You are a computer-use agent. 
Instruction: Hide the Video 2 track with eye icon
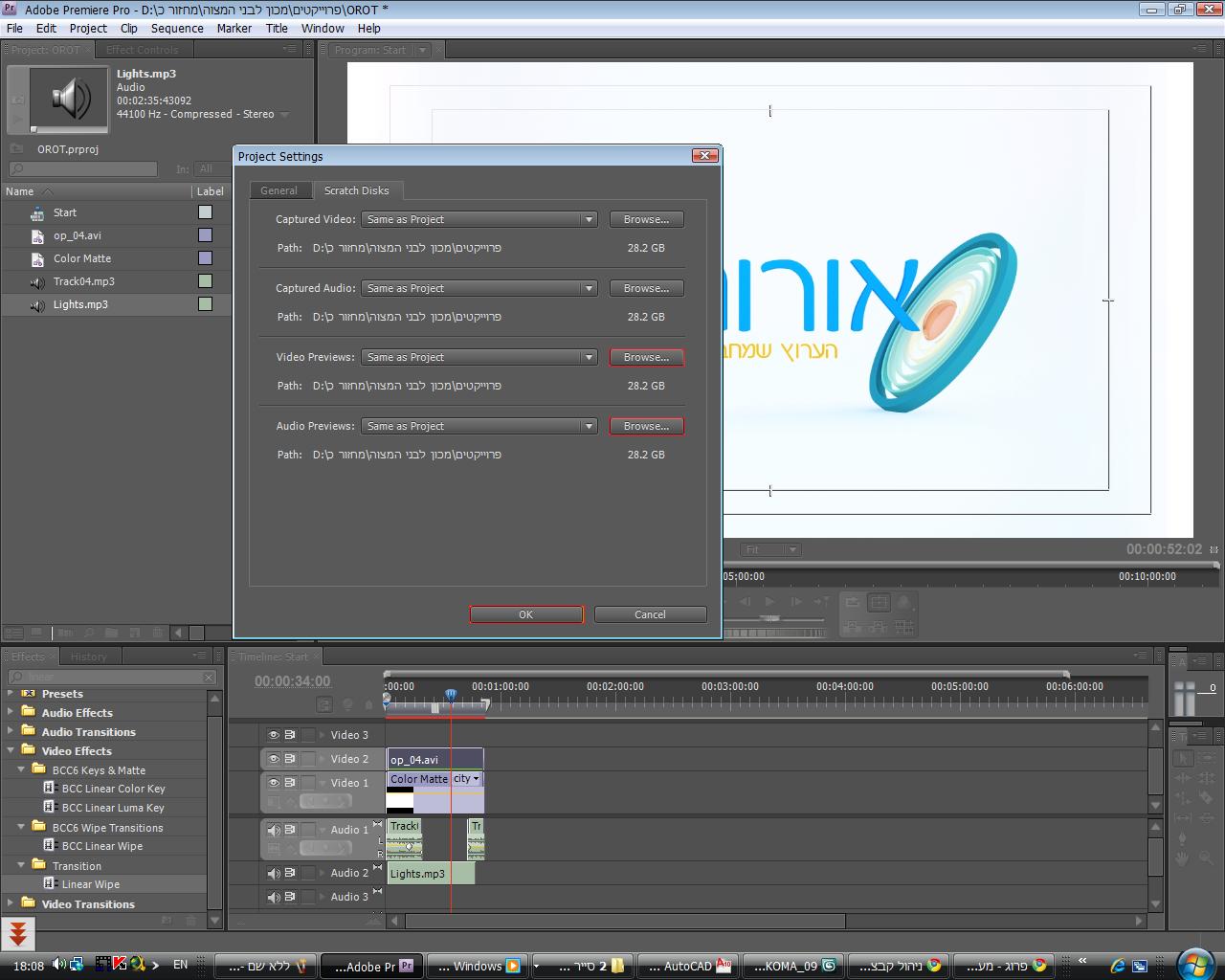click(274, 759)
